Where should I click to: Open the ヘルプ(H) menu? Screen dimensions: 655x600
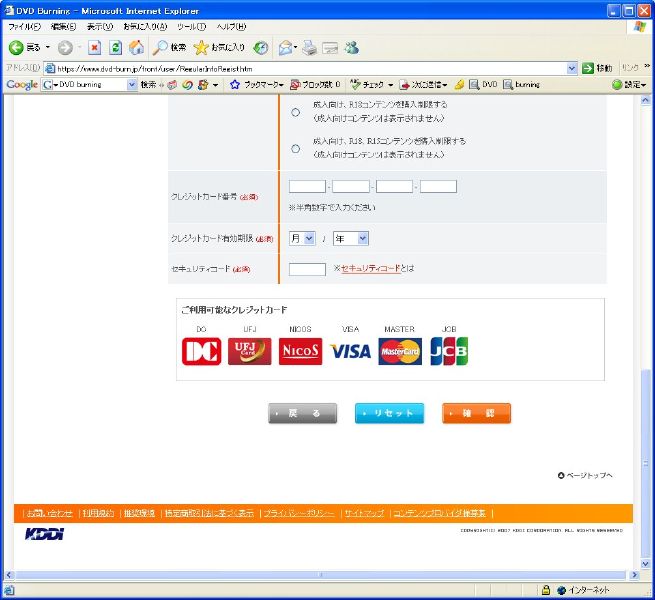[x=231, y=27]
